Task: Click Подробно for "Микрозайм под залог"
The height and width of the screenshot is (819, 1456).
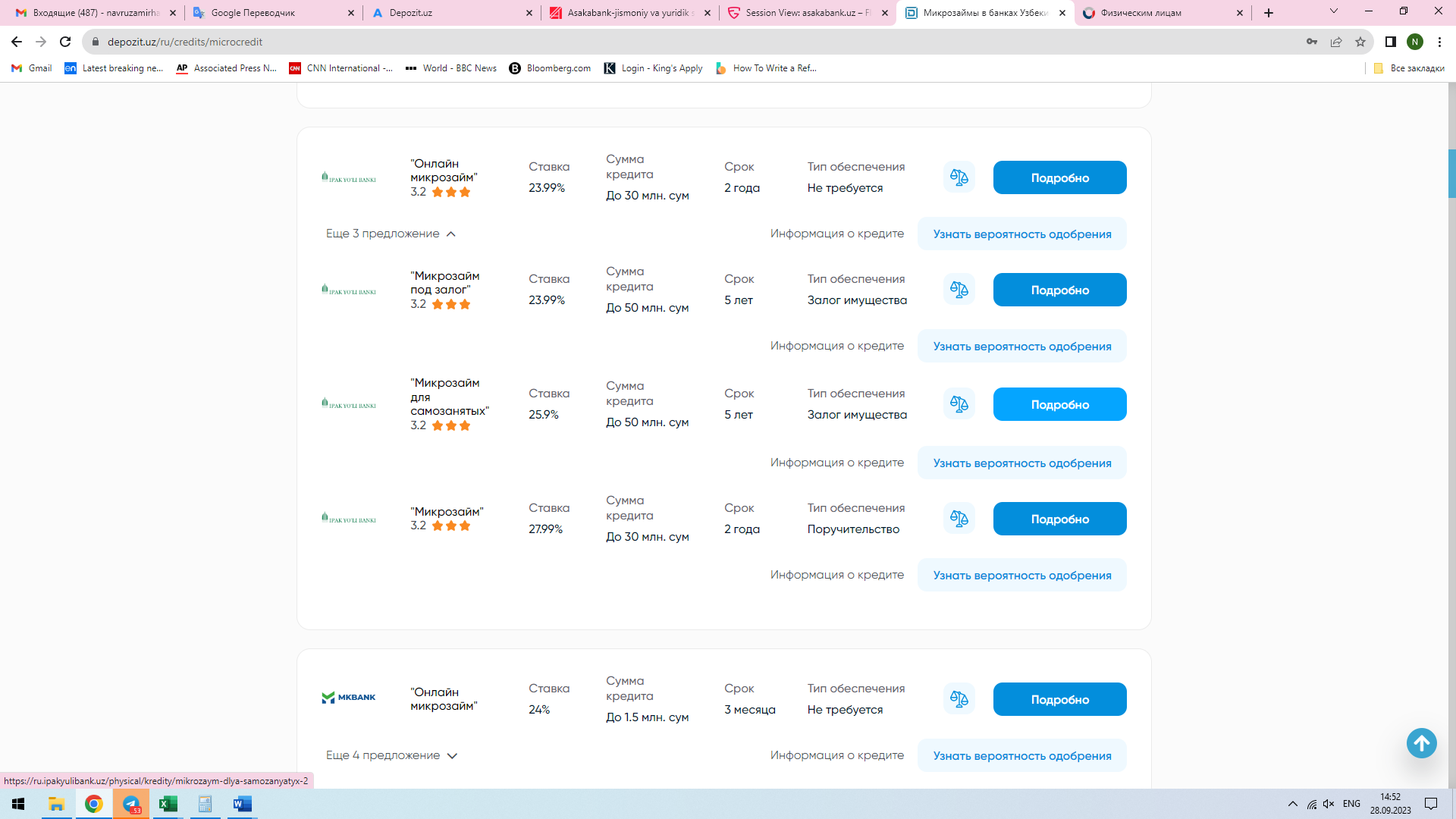Action: (x=1059, y=290)
